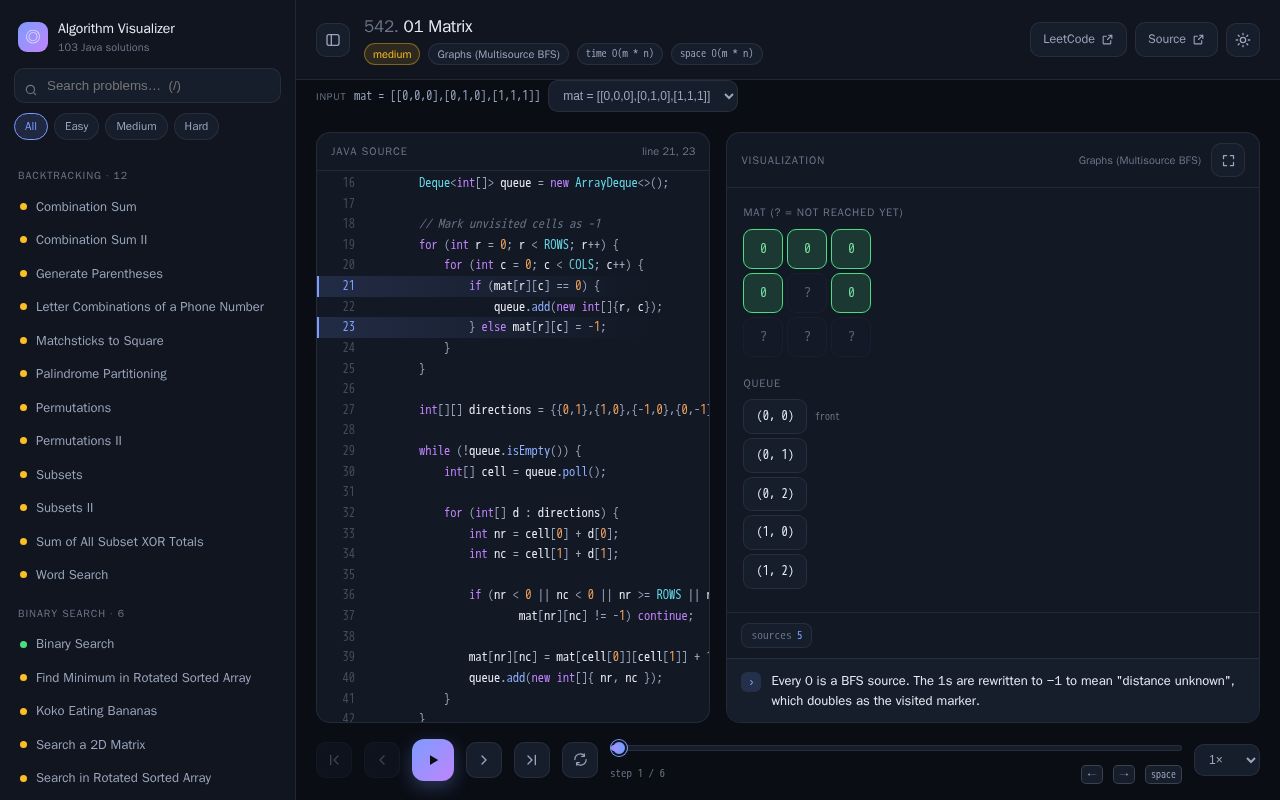Skip to the last step
1280x800 pixels.
(x=532, y=760)
